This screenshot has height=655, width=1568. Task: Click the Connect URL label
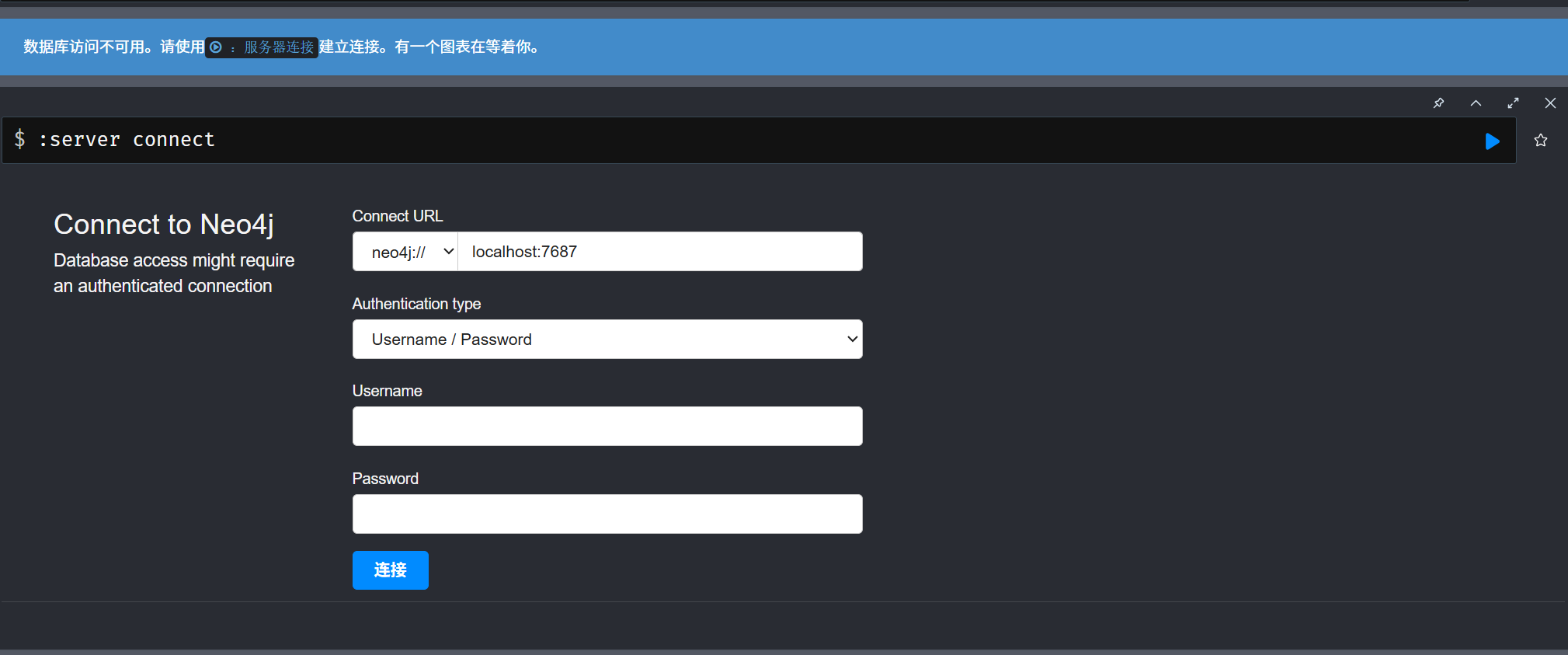point(398,216)
